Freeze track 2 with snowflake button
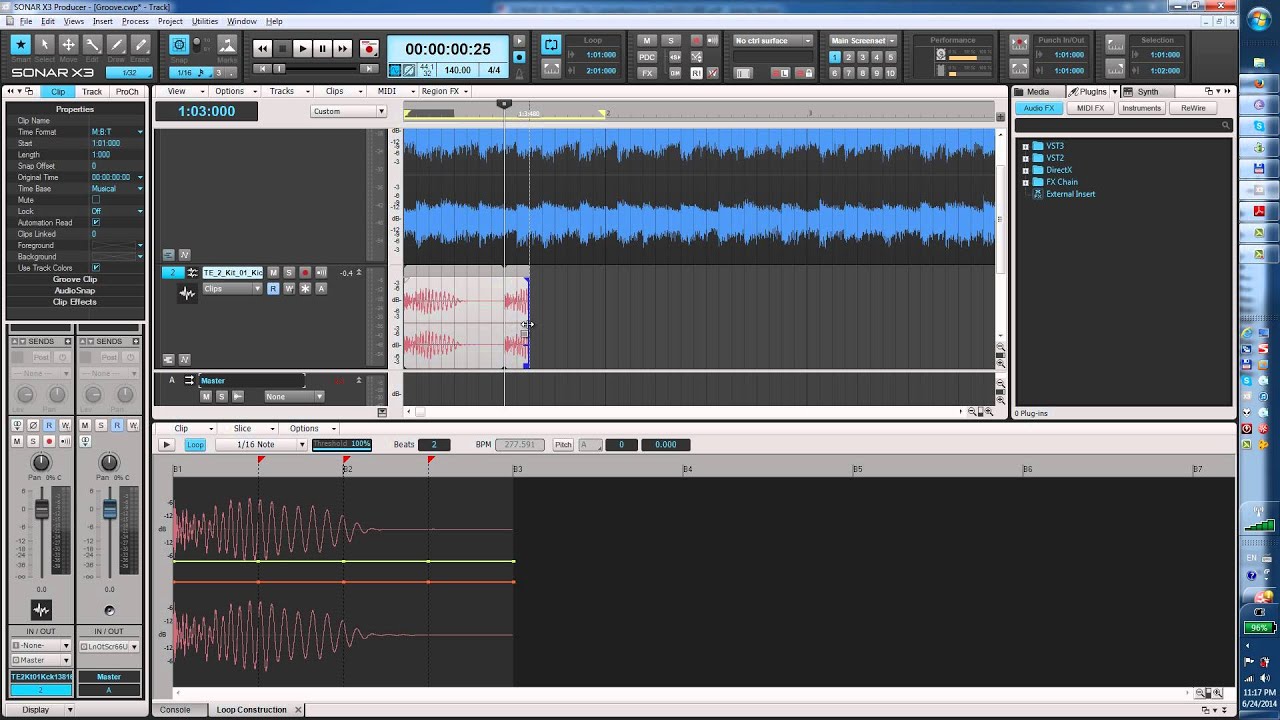Viewport: 1280px width, 720px height. pyautogui.click(x=305, y=288)
